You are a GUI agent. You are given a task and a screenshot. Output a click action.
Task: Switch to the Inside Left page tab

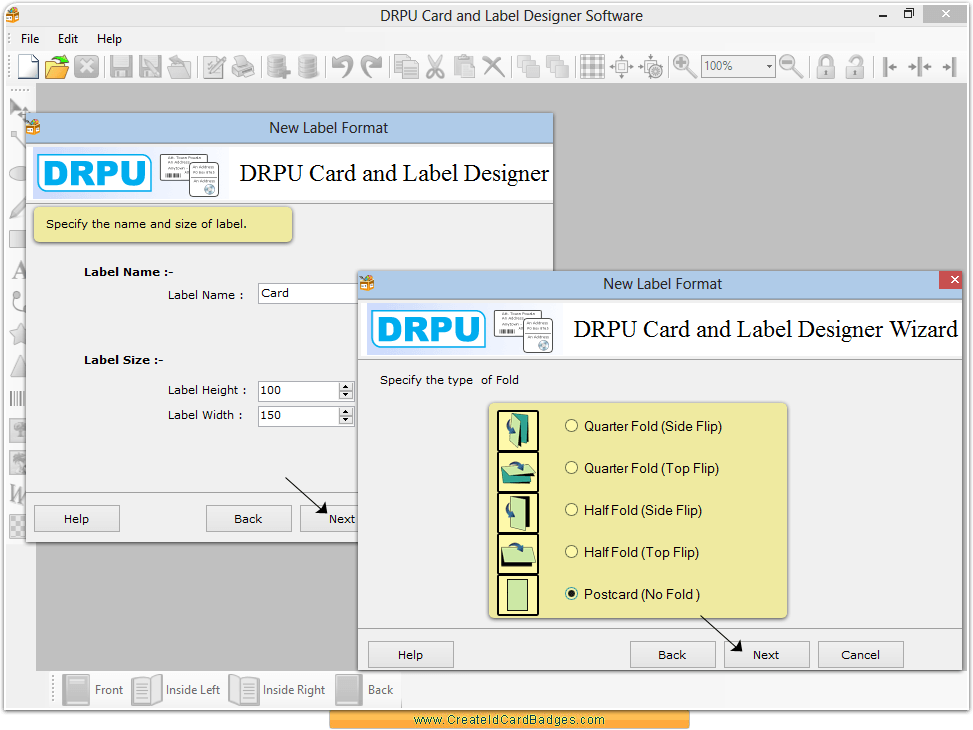[x=176, y=690]
